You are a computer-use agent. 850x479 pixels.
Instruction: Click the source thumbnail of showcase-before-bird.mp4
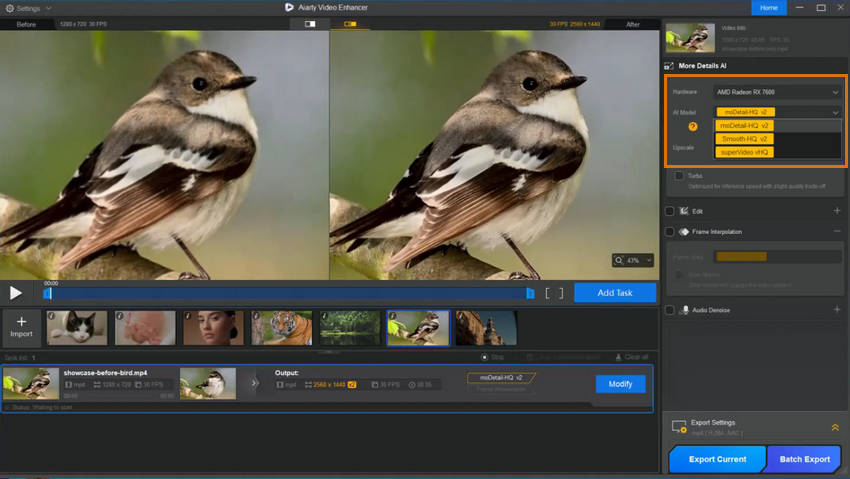click(31, 384)
